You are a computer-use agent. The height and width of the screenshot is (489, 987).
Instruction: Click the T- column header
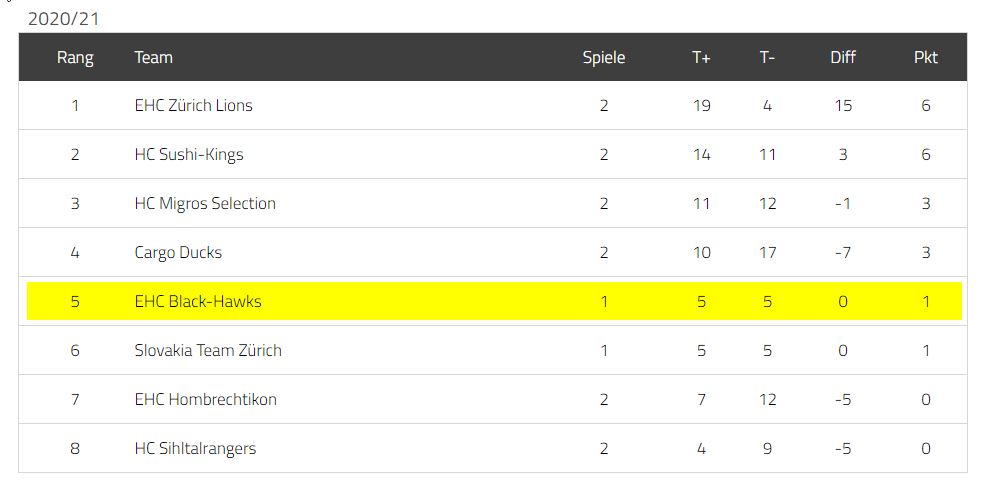click(x=767, y=58)
